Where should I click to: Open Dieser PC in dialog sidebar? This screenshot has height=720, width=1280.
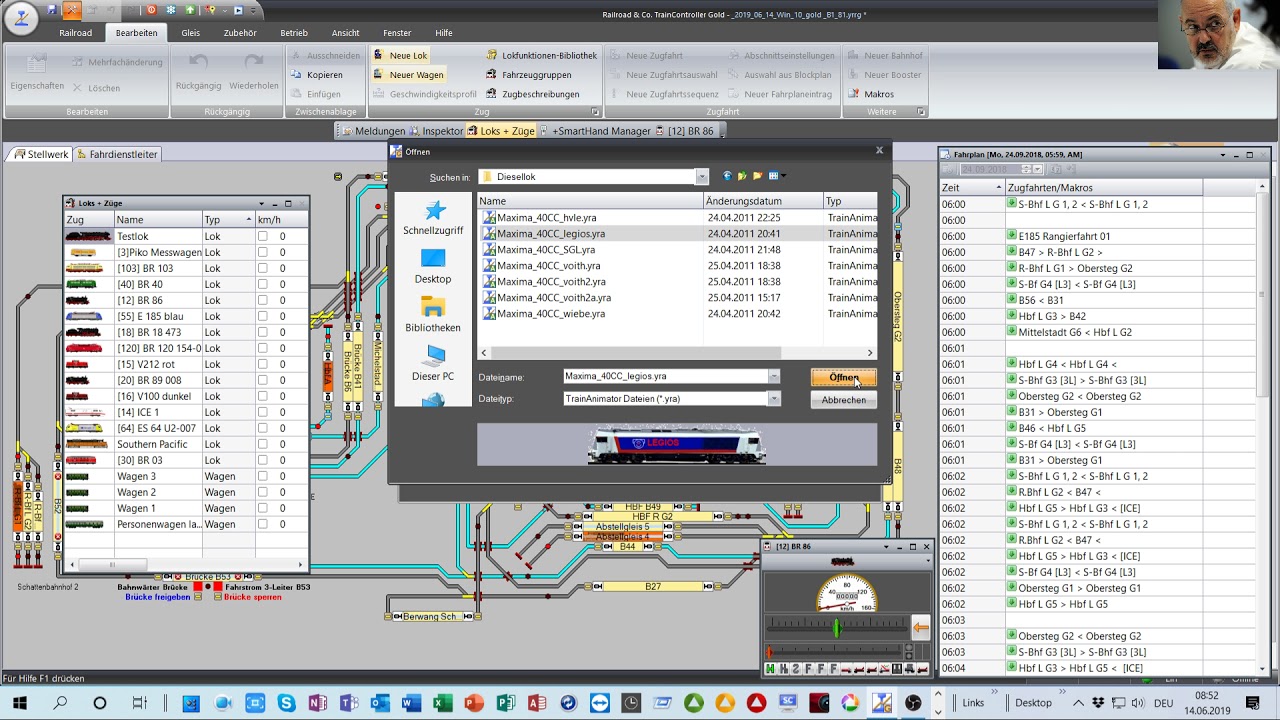click(x=433, y=364)
